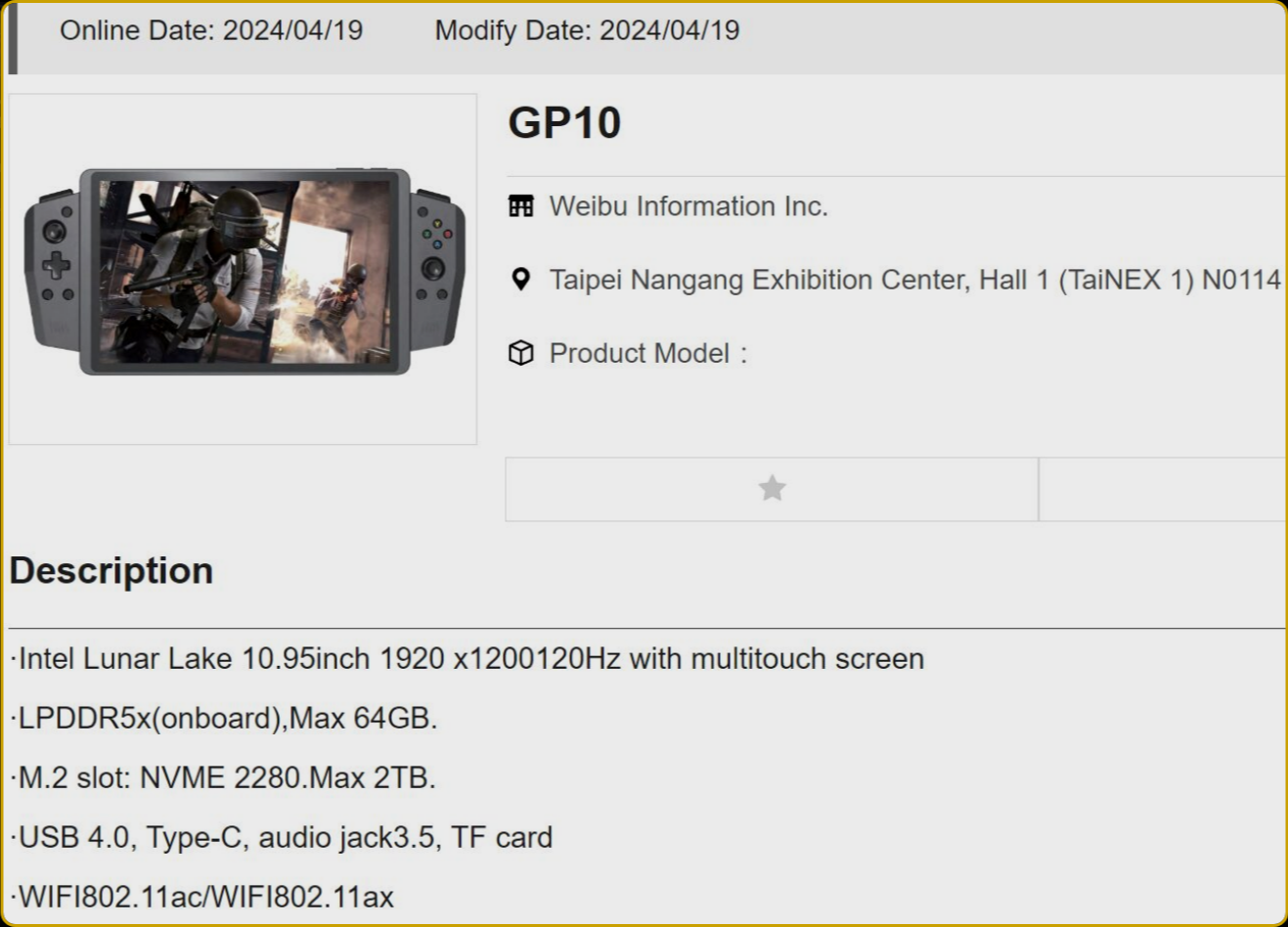Click the D-pad on the pictured handheld
The height and width of the screenshot is (927, 1288).
pyautogui.click(x=56, y=264)
